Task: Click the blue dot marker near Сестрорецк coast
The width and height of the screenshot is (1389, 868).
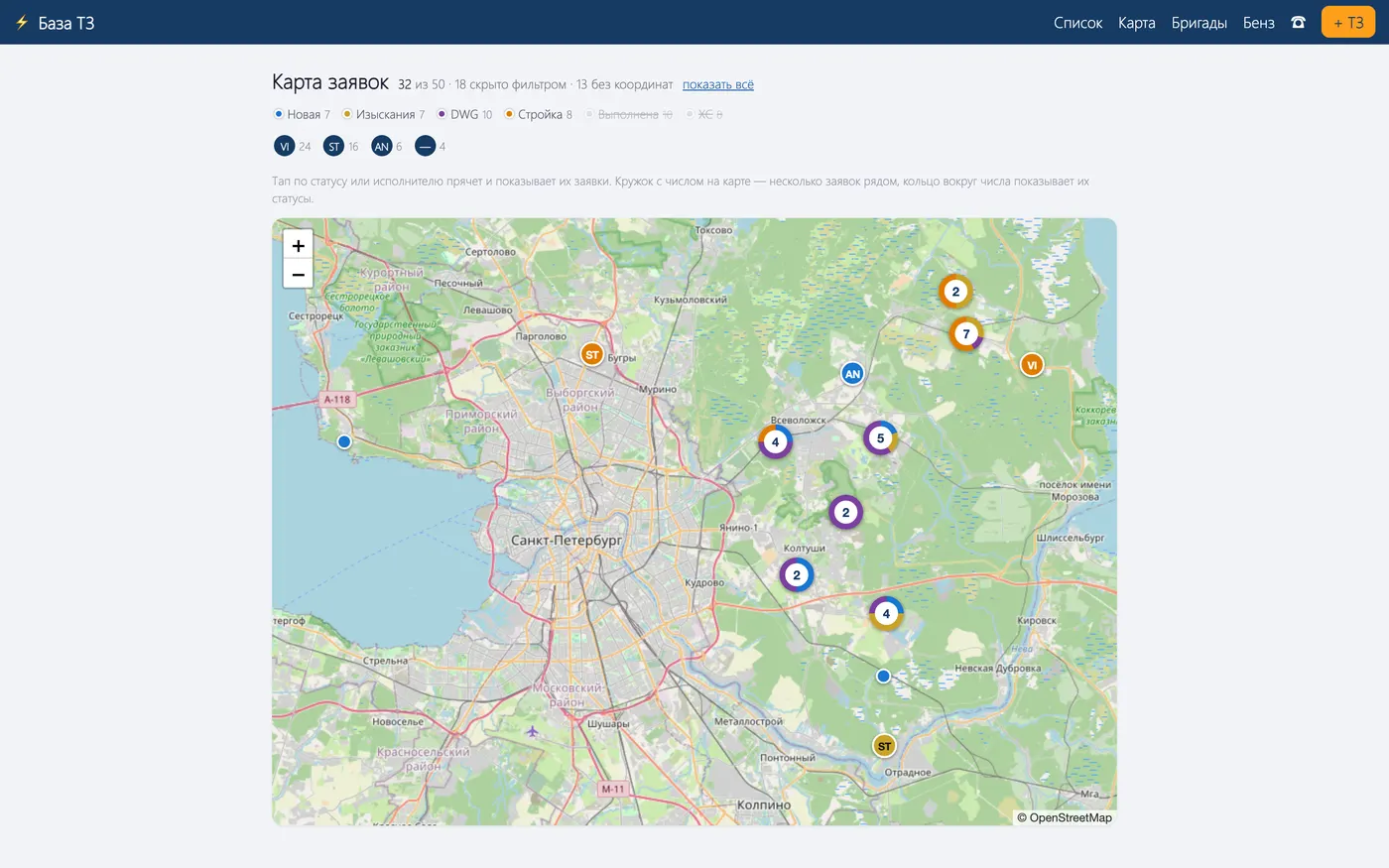Action: 344,441
